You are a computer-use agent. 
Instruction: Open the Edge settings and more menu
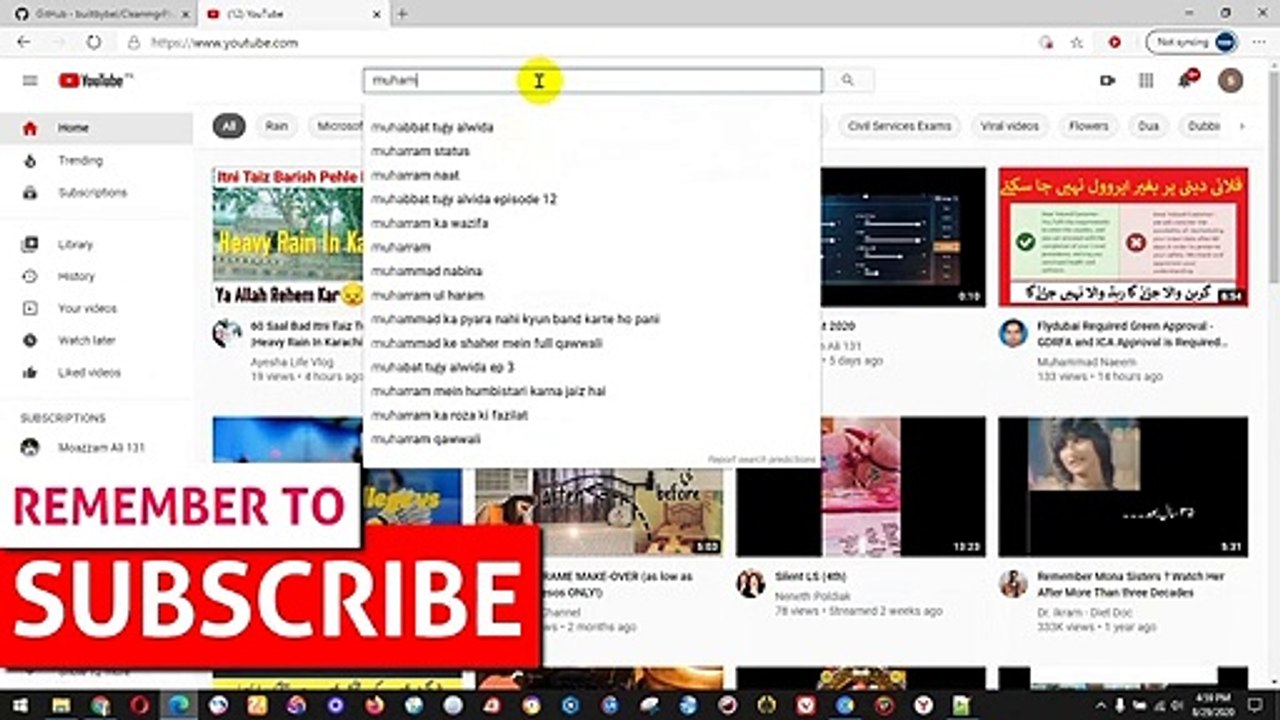[x=1258, y=42]
